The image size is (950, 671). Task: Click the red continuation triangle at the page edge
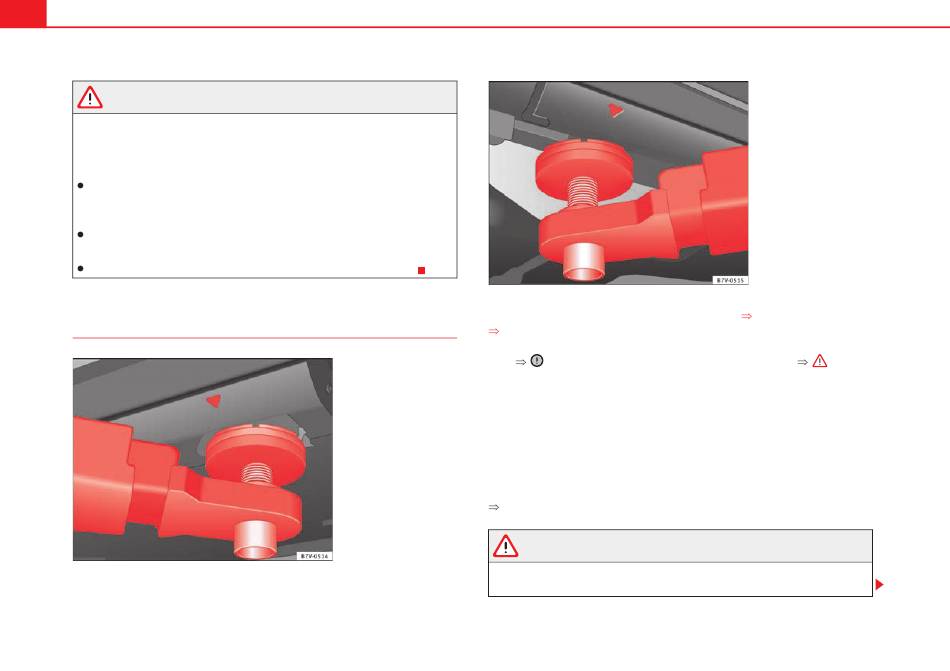tap(880, 584)
